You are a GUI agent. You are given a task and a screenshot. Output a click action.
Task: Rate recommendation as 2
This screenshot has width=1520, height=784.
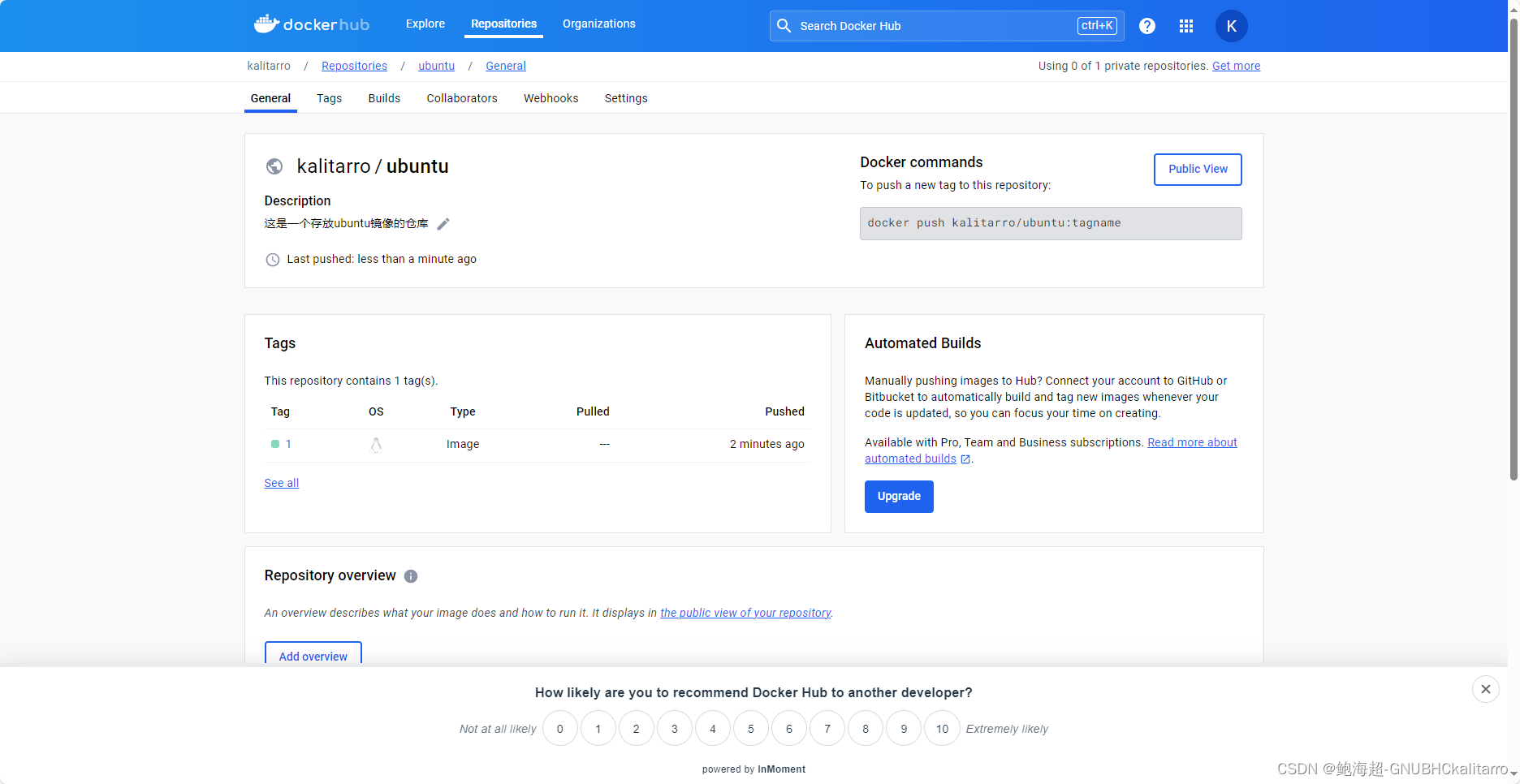pyautogui.click(x=637, y=729)
